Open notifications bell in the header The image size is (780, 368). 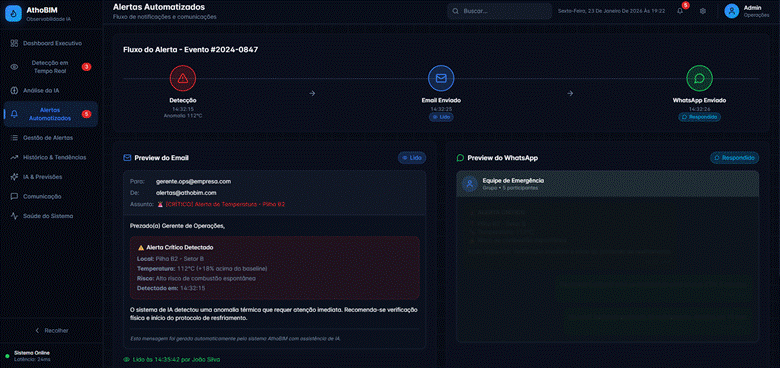(680, 11)
